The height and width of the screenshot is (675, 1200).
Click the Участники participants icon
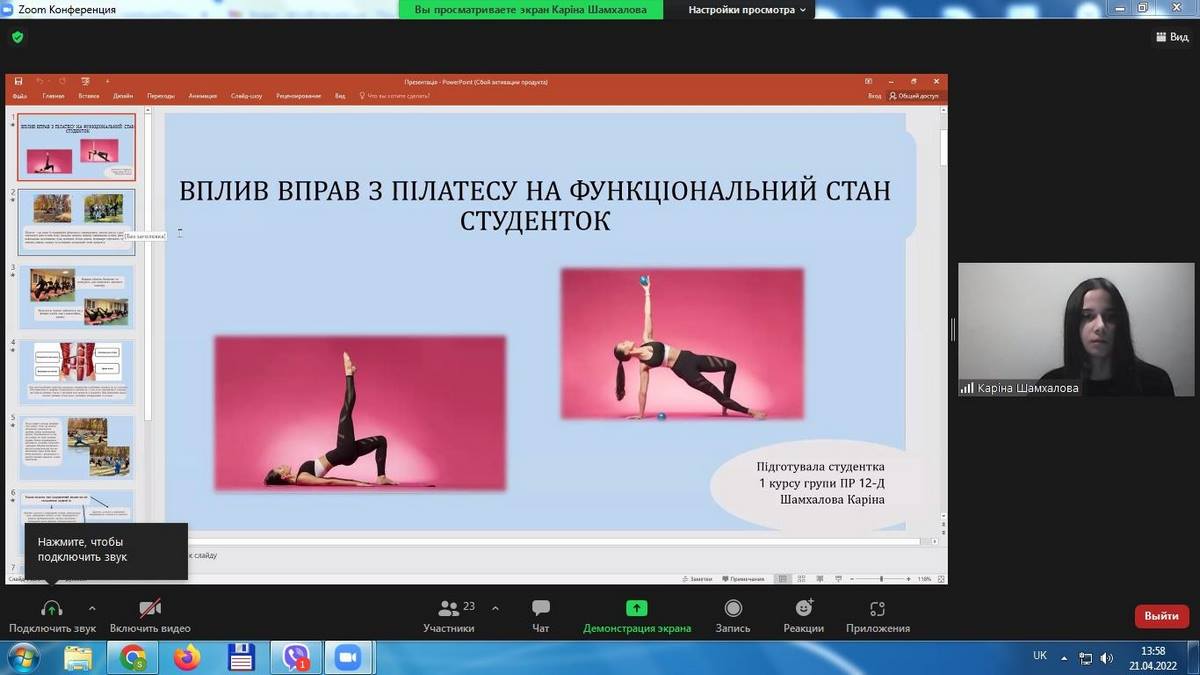449,608
